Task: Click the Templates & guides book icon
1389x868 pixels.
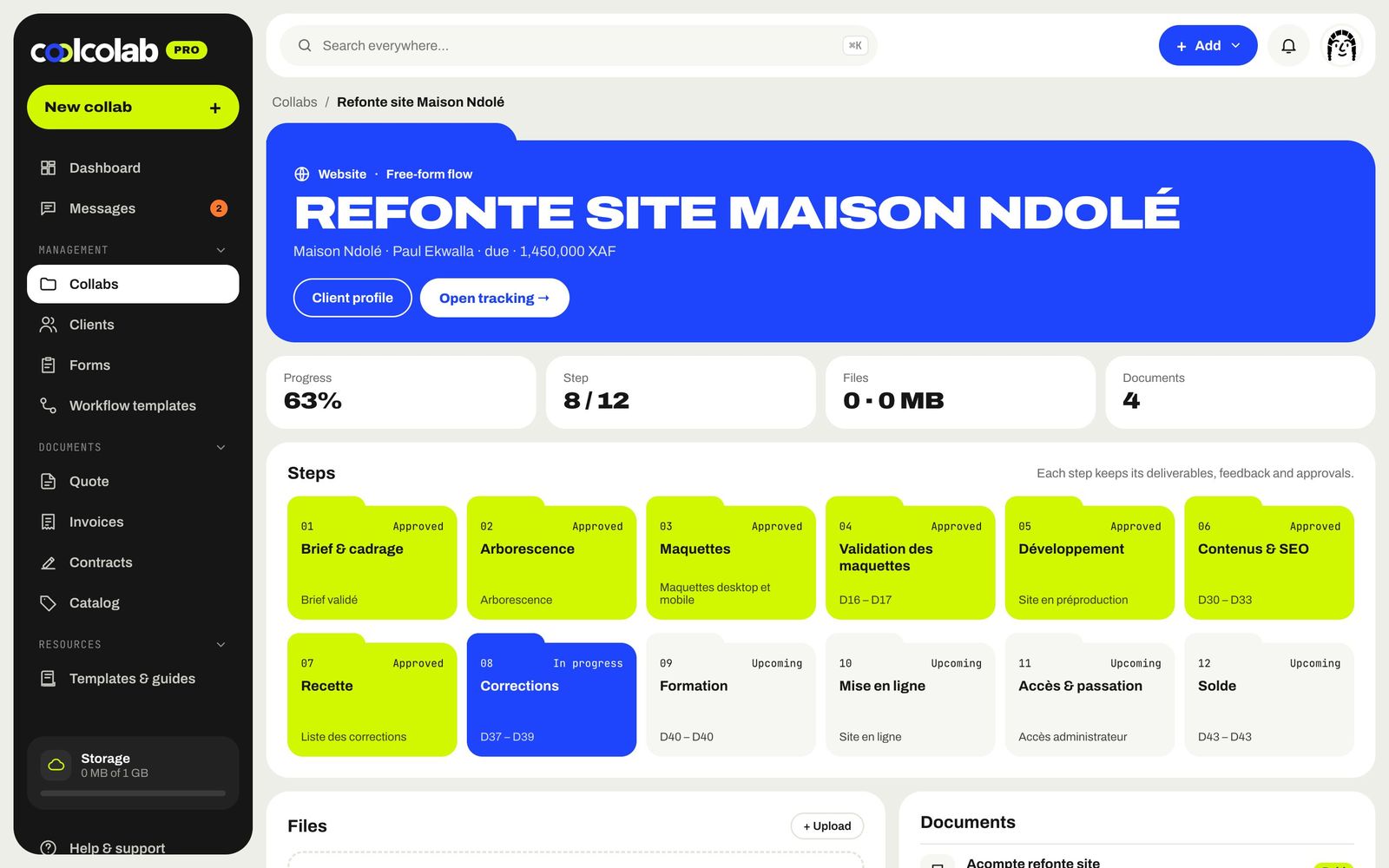Action: coord(49,679)
